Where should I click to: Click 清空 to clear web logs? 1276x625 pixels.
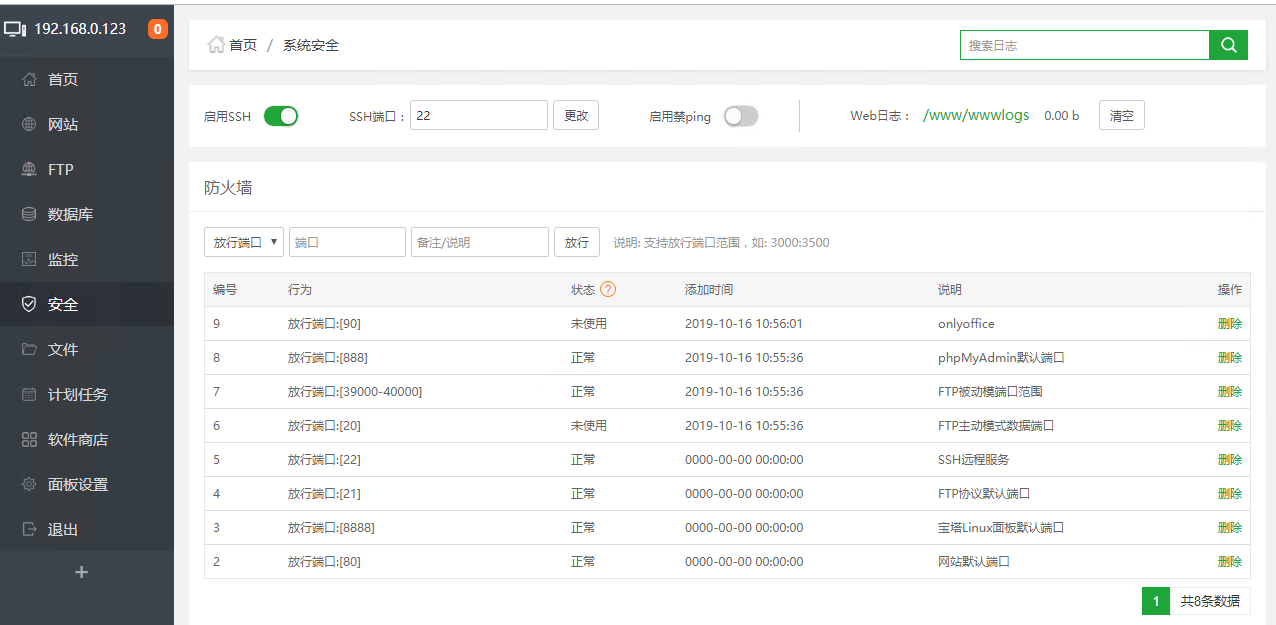click(x=1121, y=115)
